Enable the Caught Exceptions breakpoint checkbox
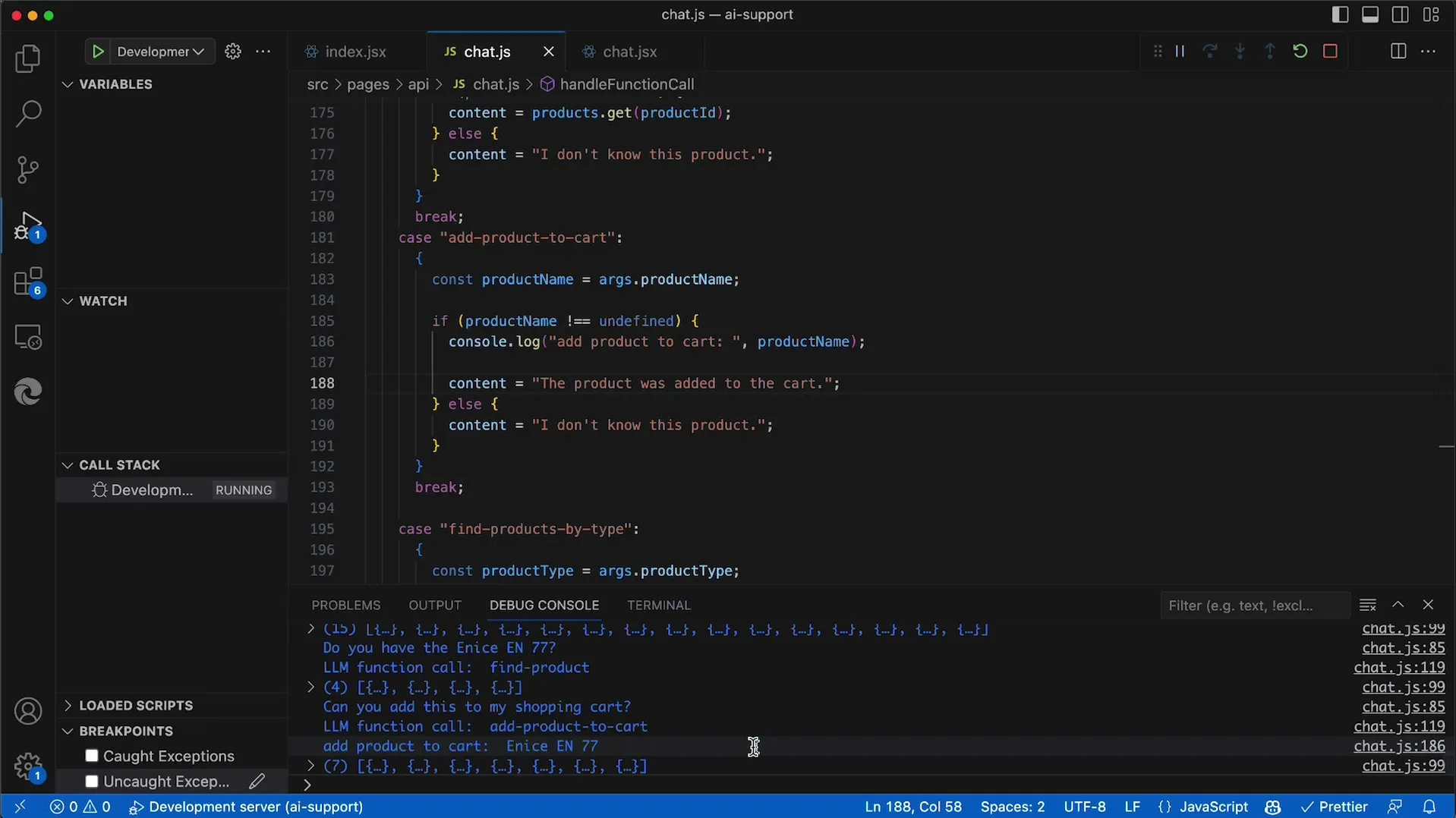 (92, 756)
